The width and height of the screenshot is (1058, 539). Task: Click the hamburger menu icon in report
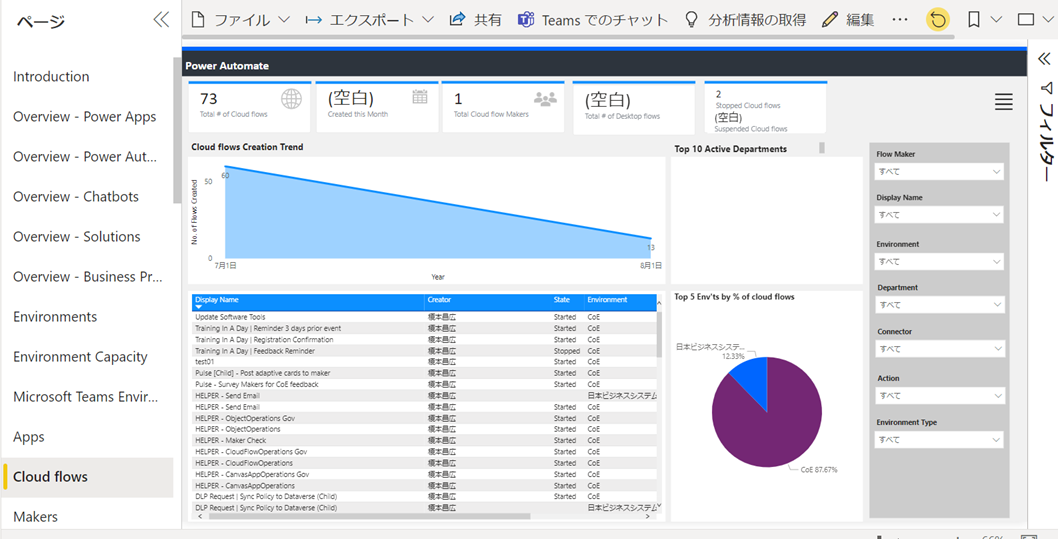coord(1003,102)
